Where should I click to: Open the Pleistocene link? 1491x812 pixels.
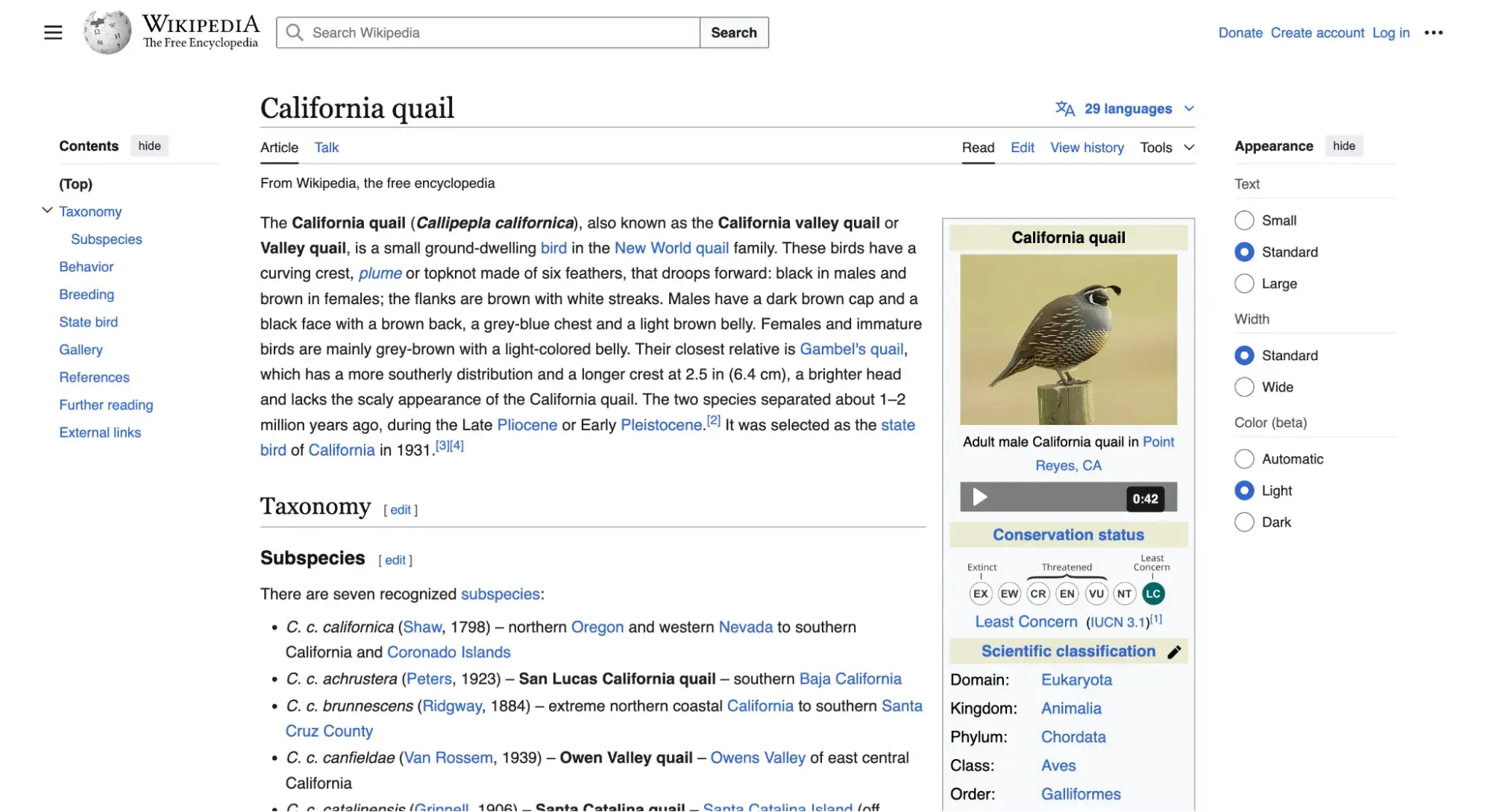click(x=662, y=425)
